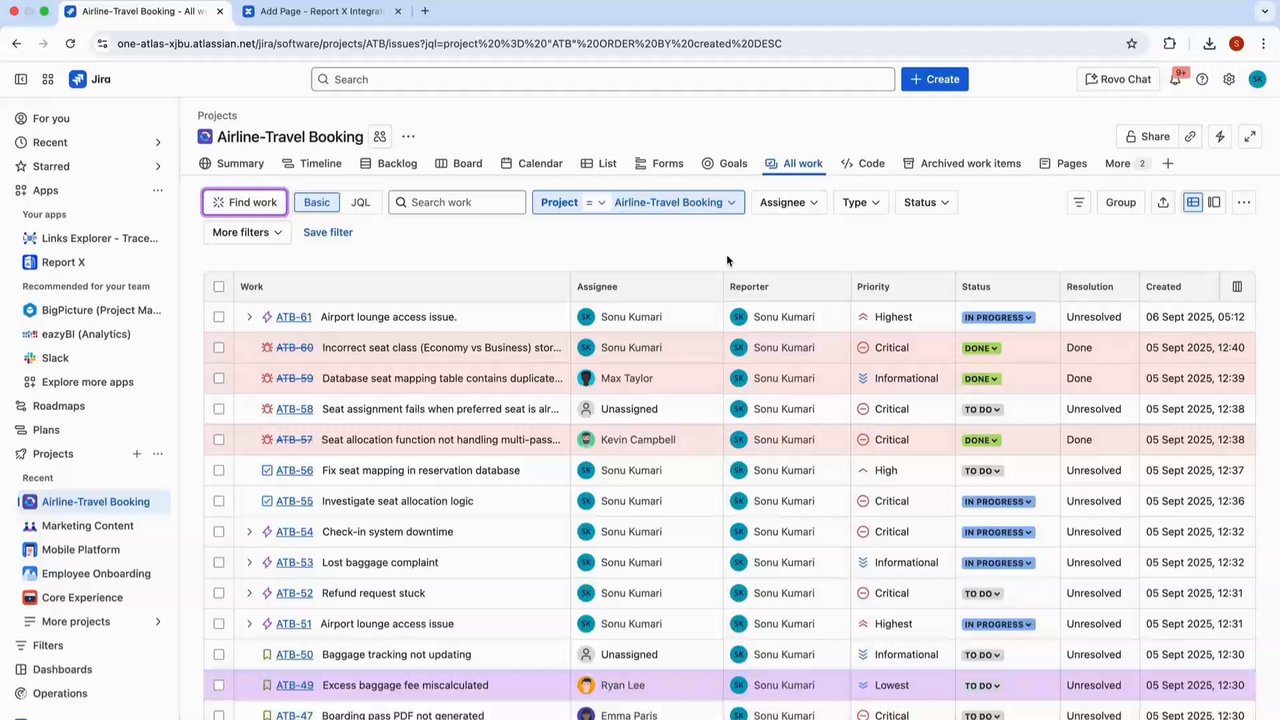Open the app switcher grid icon

point(48,79)
